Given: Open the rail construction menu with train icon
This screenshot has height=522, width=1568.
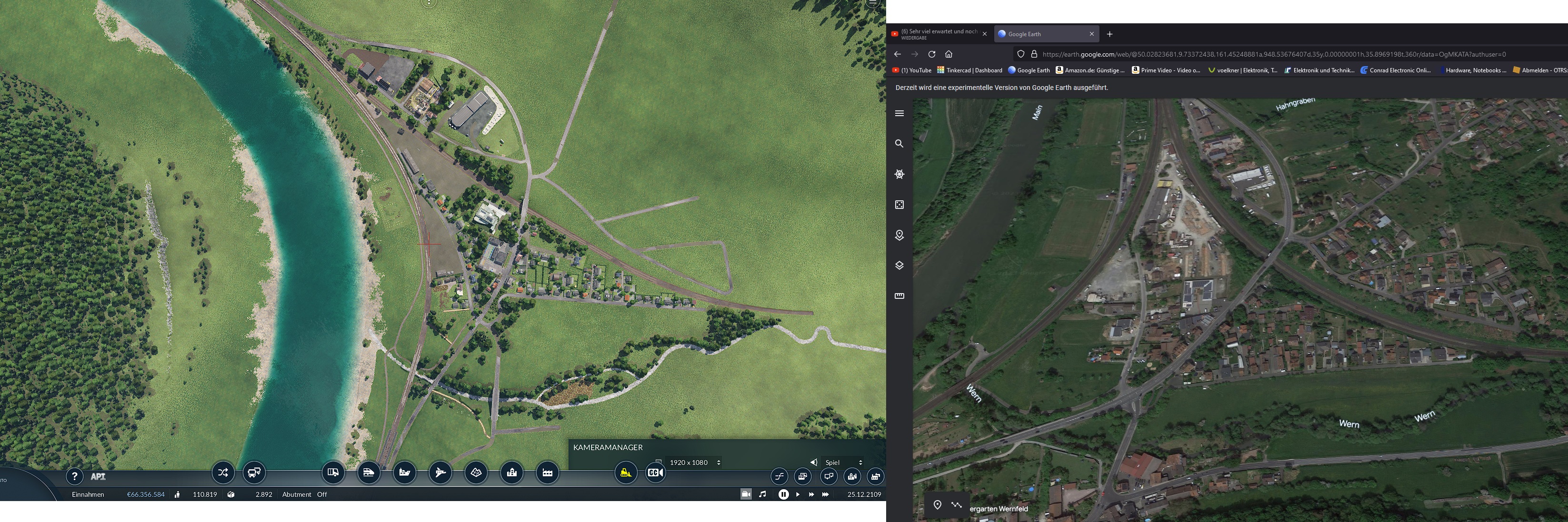Looking at the screenshot, I should coord(369,473).
